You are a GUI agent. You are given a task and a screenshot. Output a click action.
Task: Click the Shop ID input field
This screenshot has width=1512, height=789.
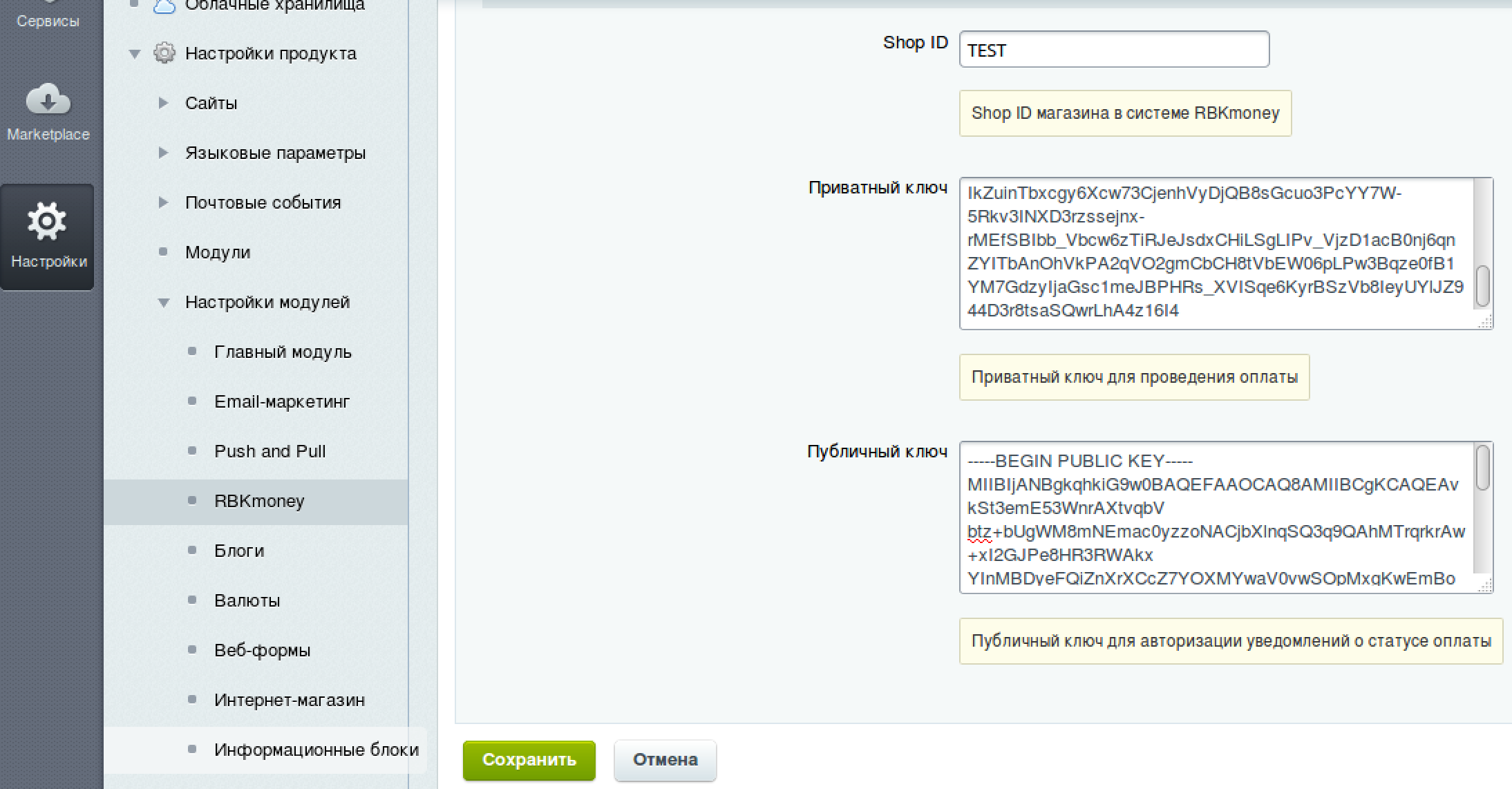(x=1113, y=50)
